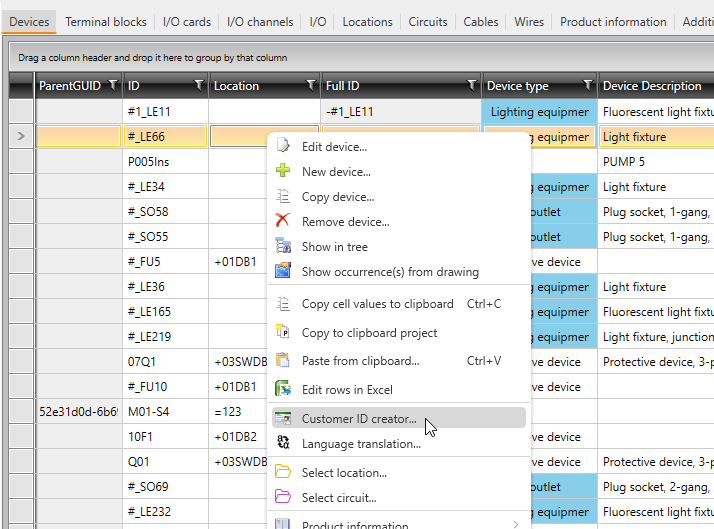This screenshot has width=714, height=529.
Task: Open the Cables tab
Action: 481,21
